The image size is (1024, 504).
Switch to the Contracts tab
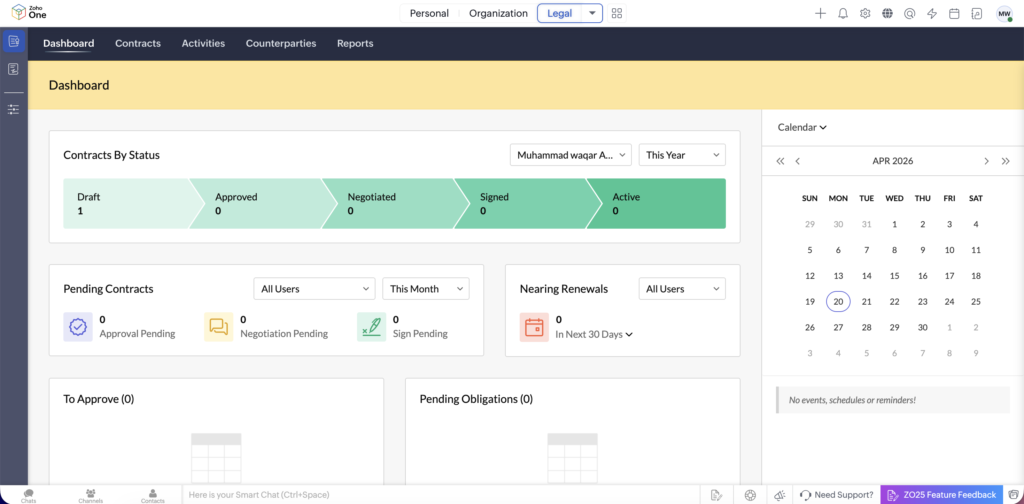tap(138, 43)
